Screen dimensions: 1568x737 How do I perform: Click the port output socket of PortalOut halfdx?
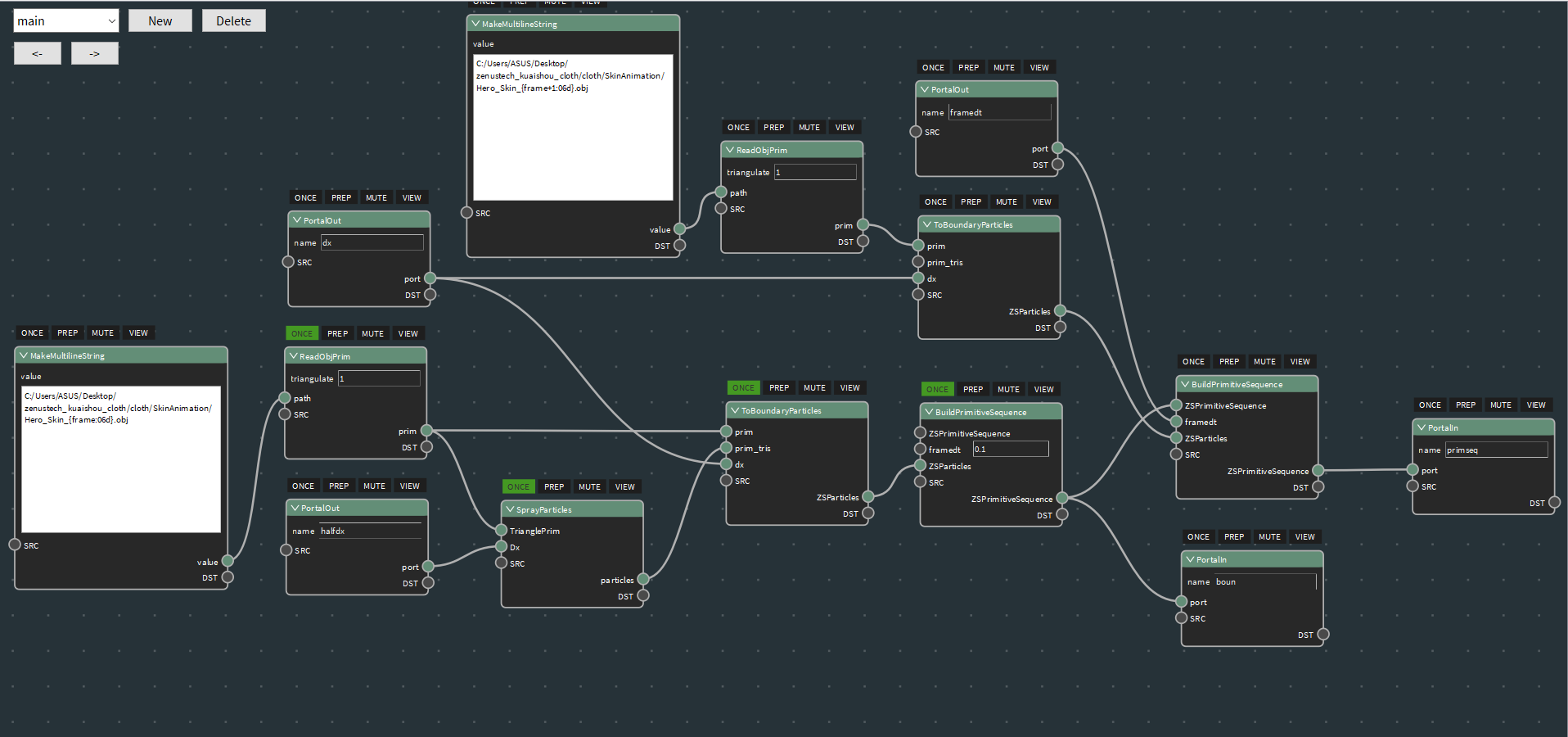coord(428,567)
